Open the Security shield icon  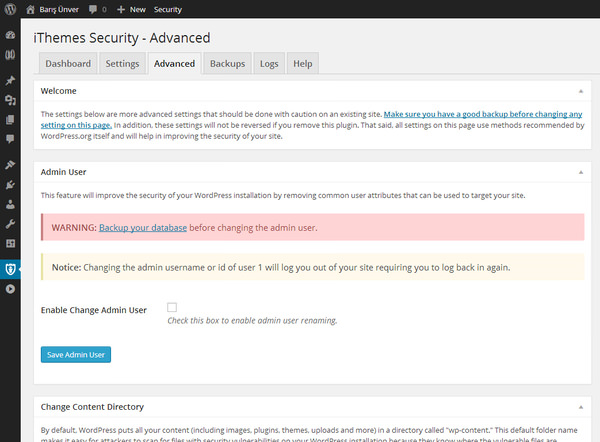[x=10, y=269]
